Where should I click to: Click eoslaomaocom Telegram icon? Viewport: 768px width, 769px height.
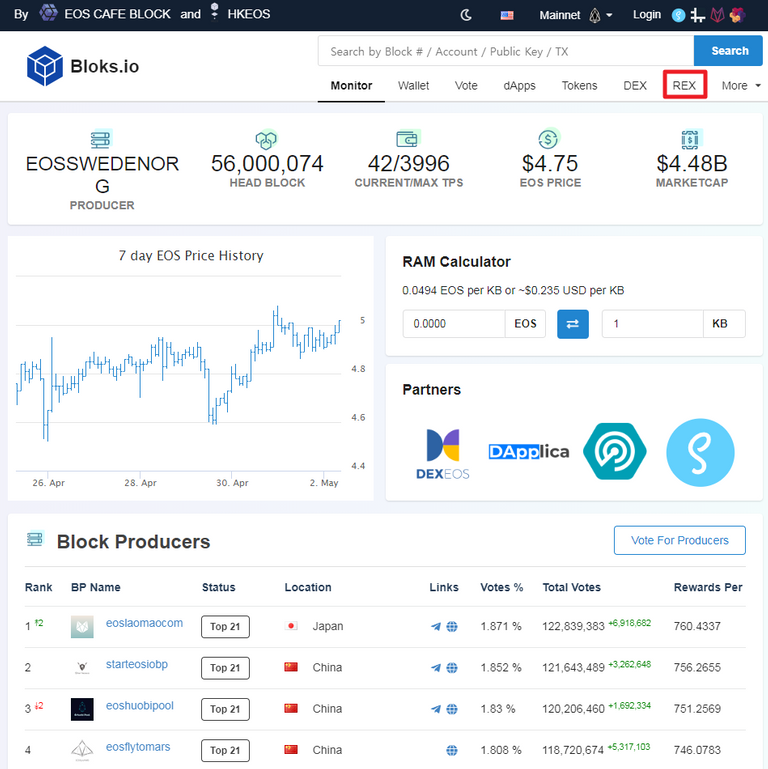point(435,626)
